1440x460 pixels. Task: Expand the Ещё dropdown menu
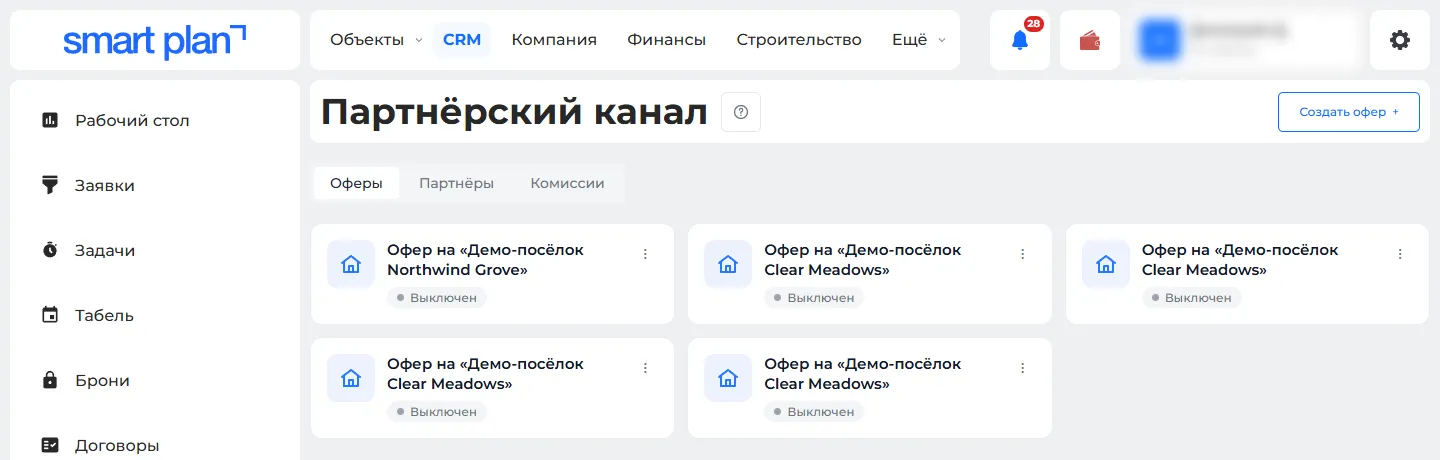click(918, 40)
